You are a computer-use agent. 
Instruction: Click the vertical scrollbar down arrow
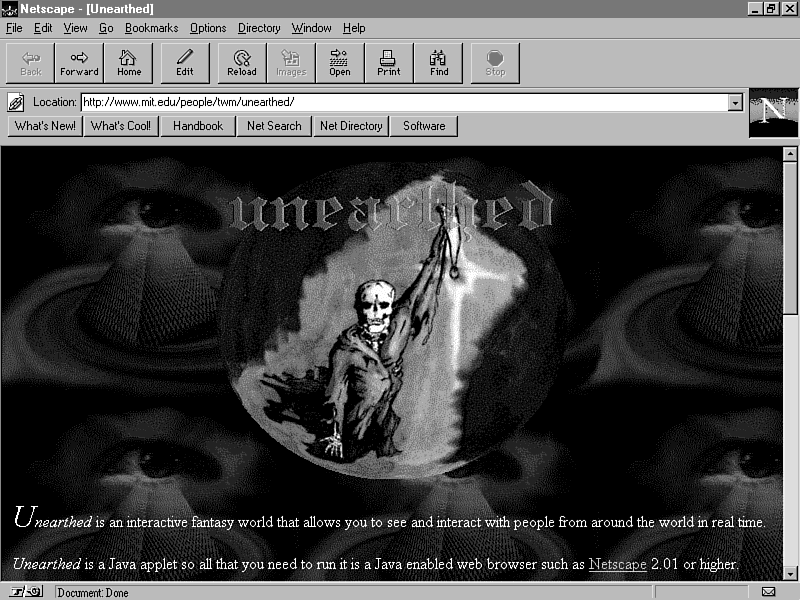(x=790, y=573)
